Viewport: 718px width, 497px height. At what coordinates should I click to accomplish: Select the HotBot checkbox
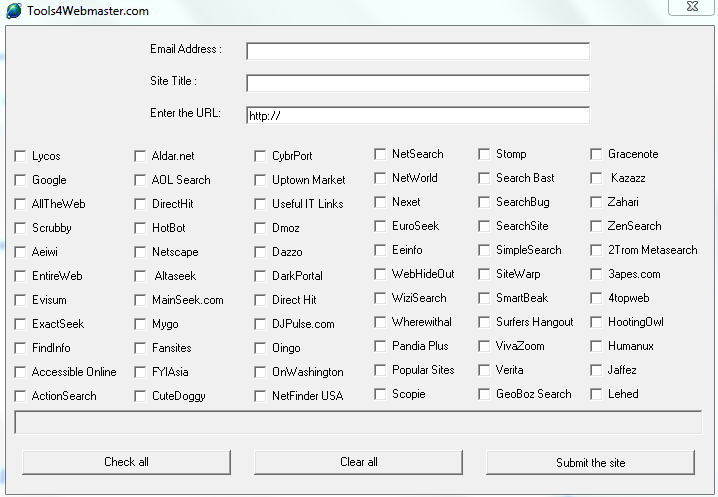pyautogui.click(x=140, y=228)
